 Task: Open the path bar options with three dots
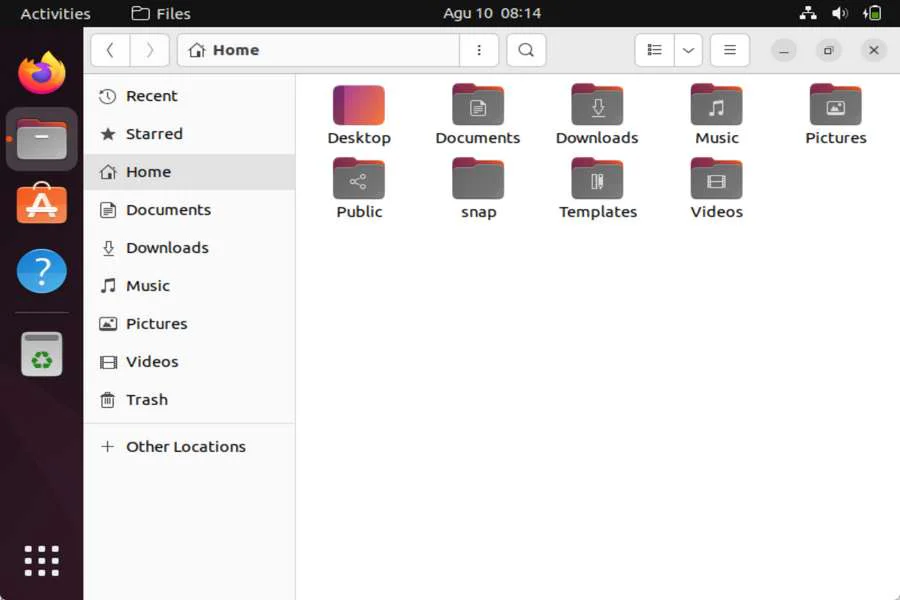click(479, 50)
